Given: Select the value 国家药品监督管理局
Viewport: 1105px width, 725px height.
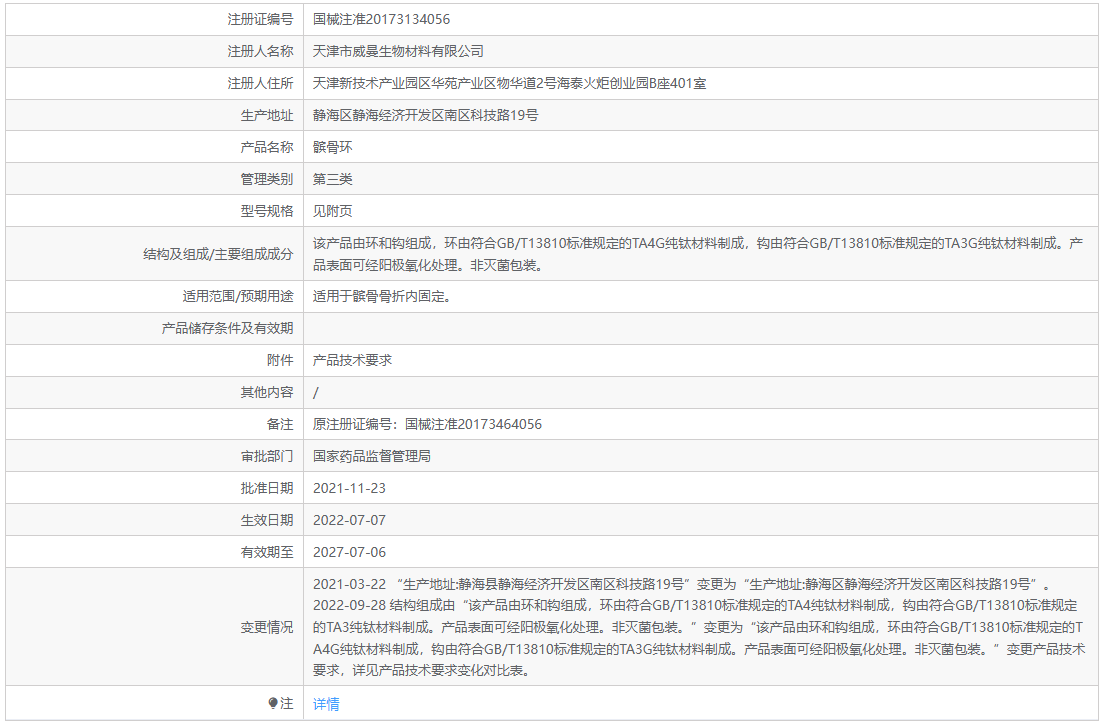Looking at the screenshot, I should tap(372, 457).
